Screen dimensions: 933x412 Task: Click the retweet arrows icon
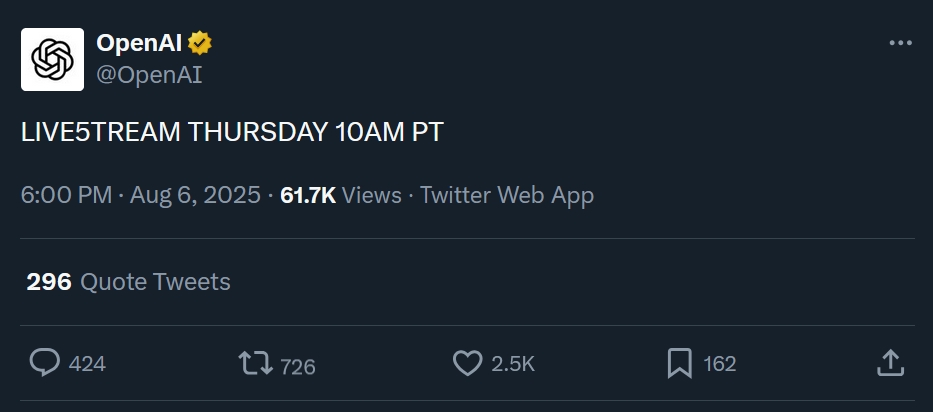255,364
